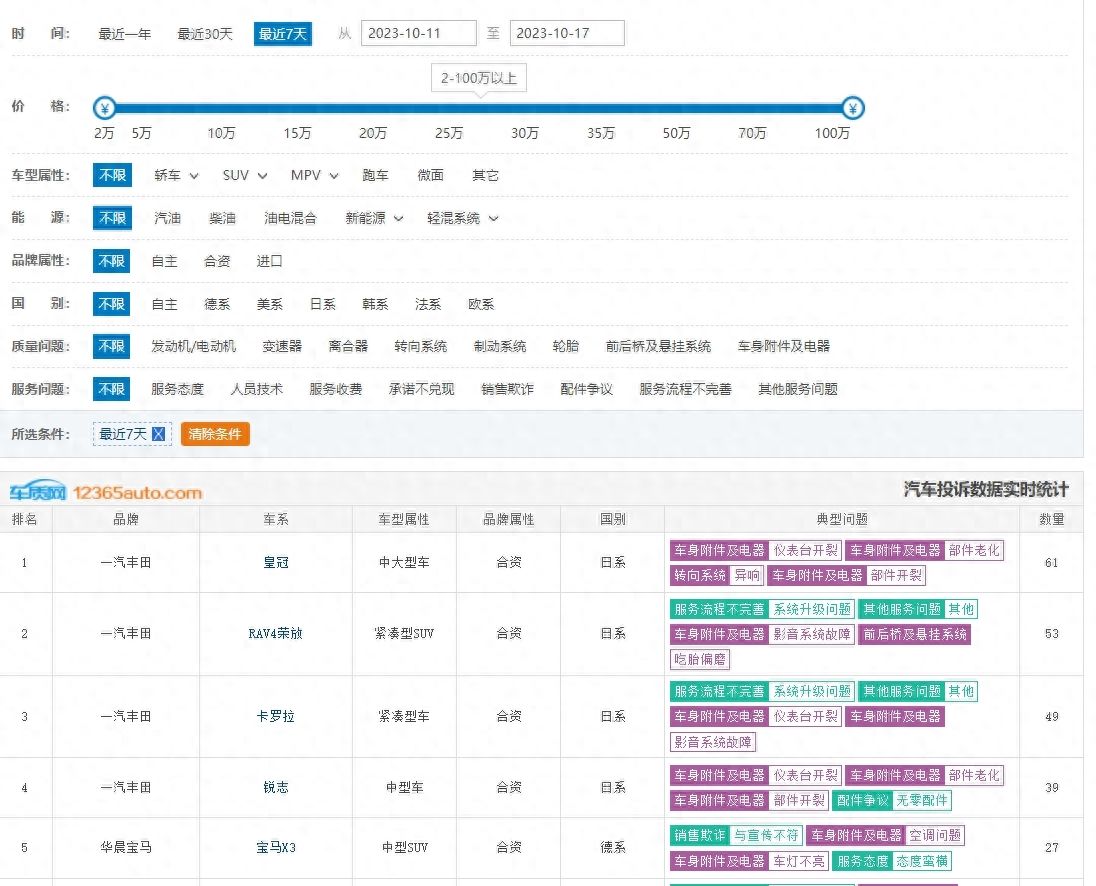
Task: Click the end date field 2023-10-17
Action: 567,33
